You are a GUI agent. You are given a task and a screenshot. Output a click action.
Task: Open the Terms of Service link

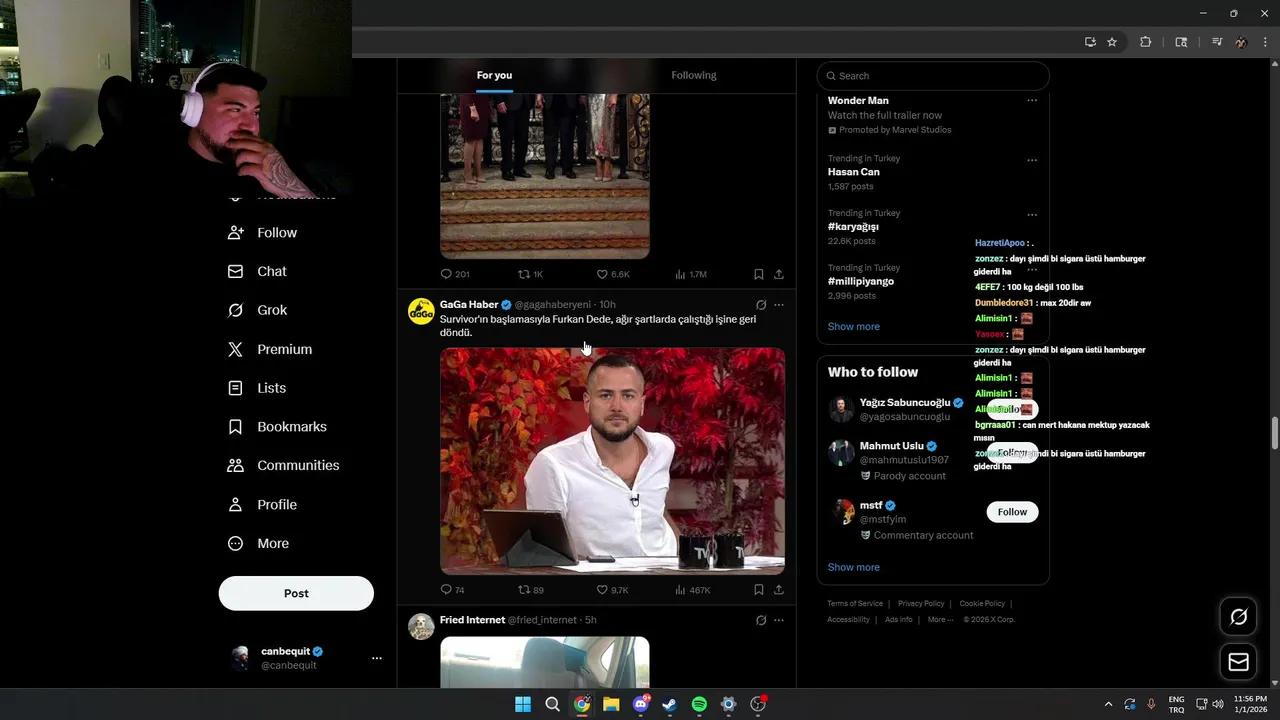(855, 604)
